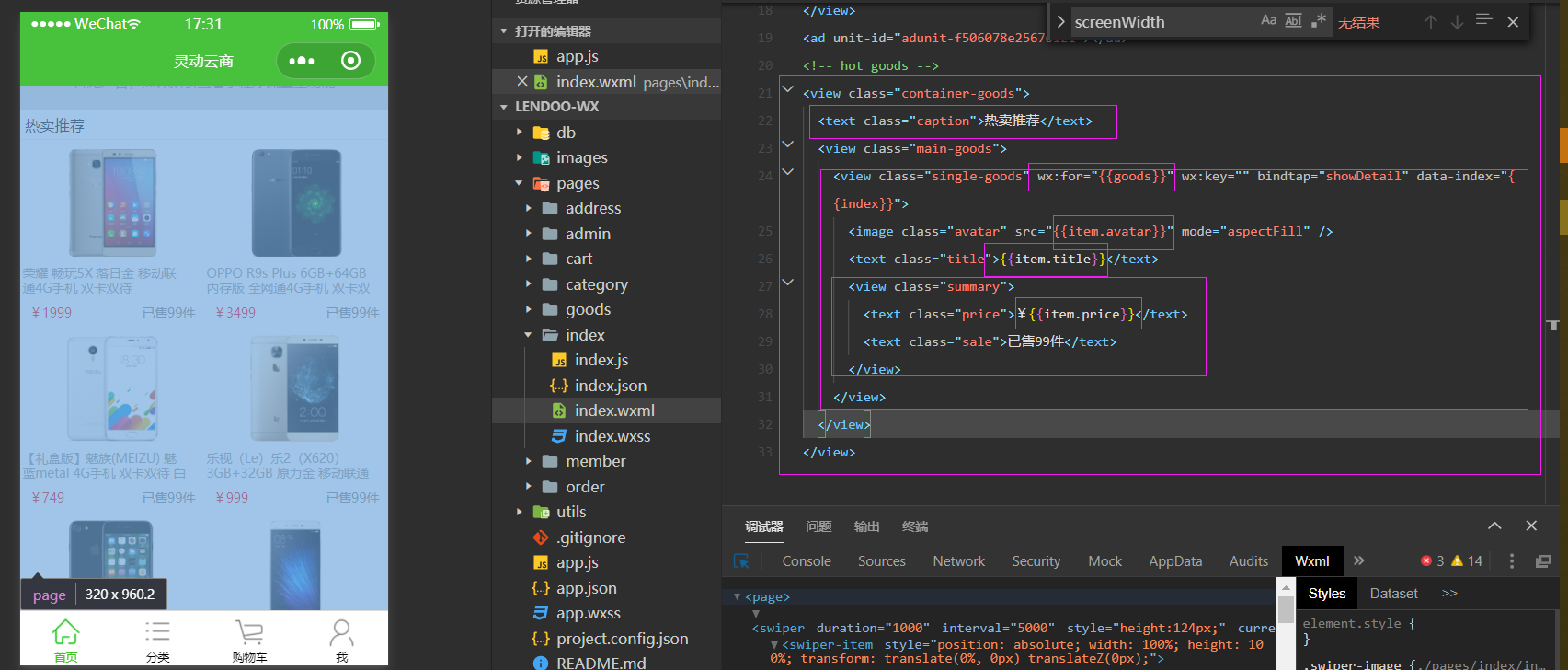Collapse the LENDOO-WX project root
Screen dimensions: 1568x670
click(504, 107)
